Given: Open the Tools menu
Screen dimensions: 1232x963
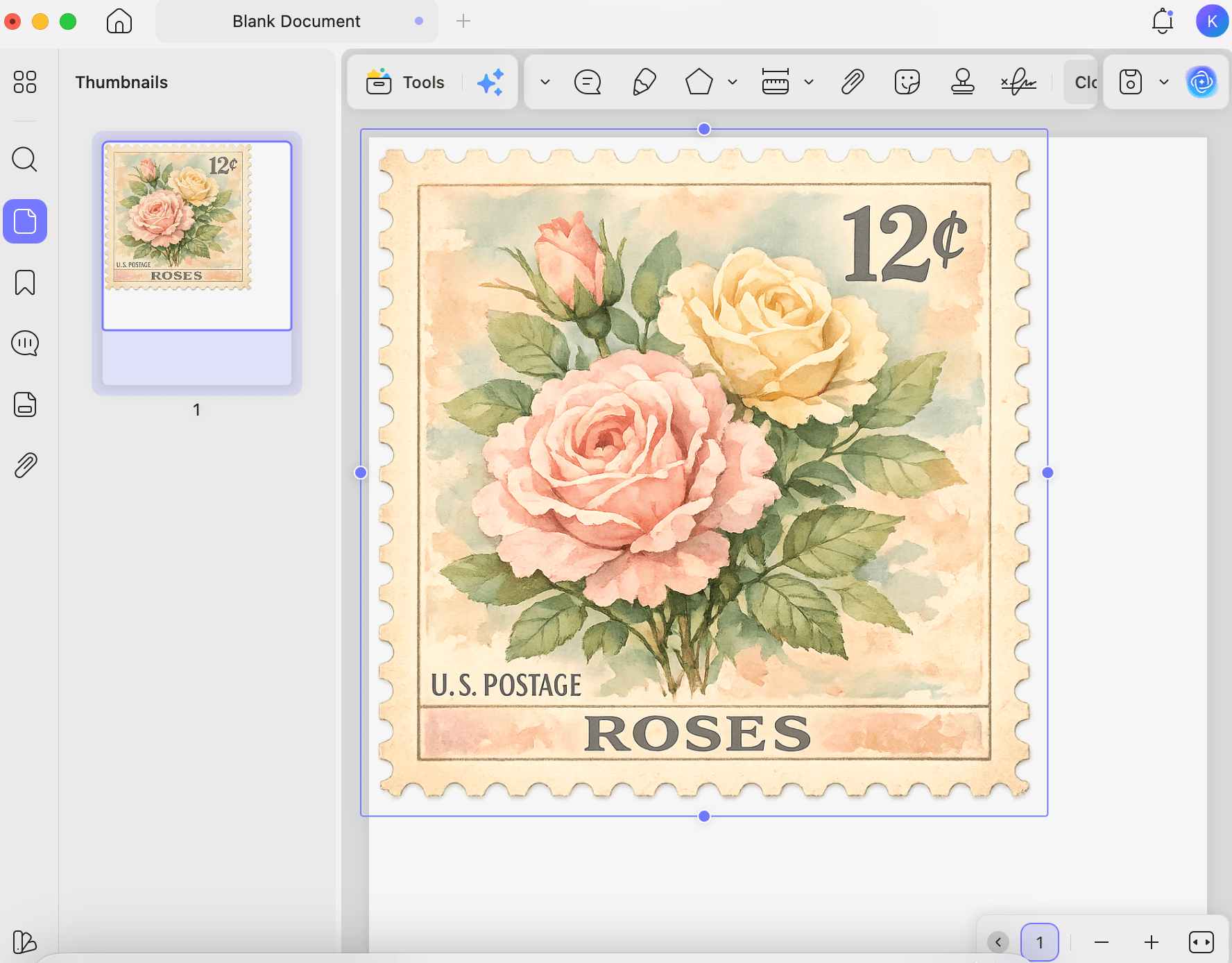Looking at the screenshot, I should coord(406,83).
